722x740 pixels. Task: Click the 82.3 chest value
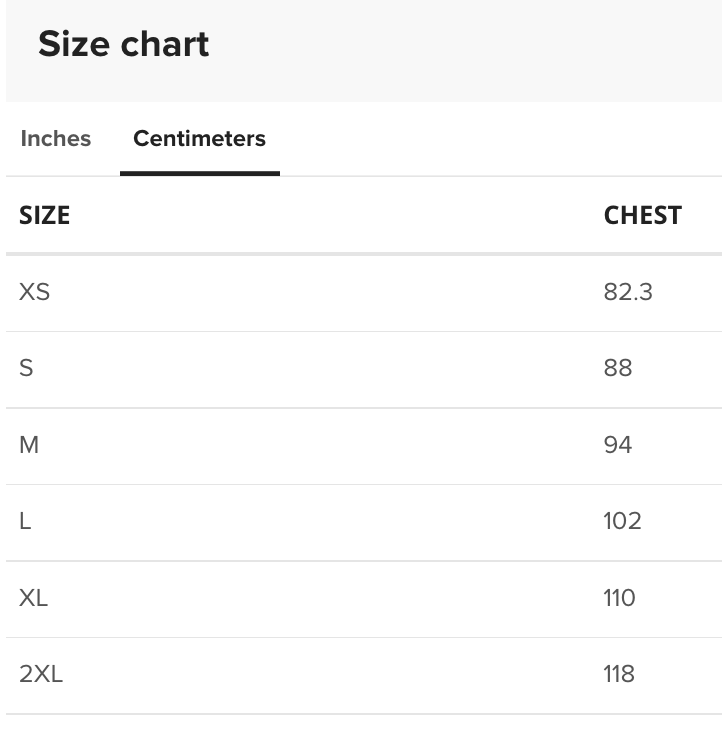tap(628, 292)
